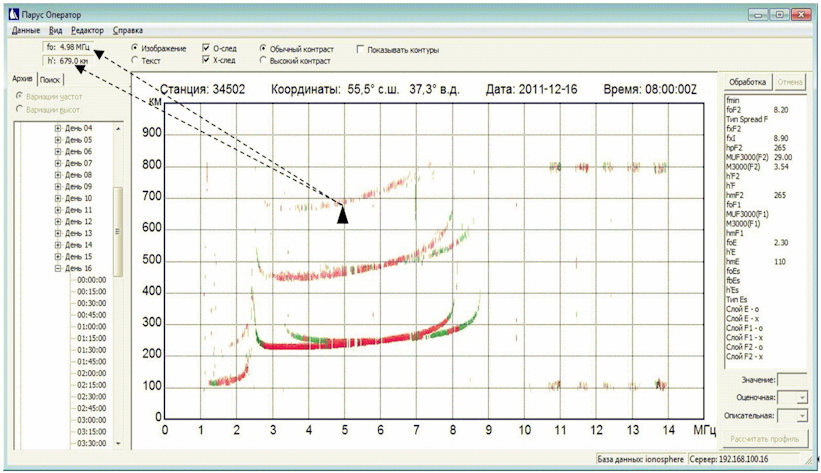This screenshot has width=821, height=473.
Task: Click the archive tree scrollbar thumb
Action: tap(118, 232)
